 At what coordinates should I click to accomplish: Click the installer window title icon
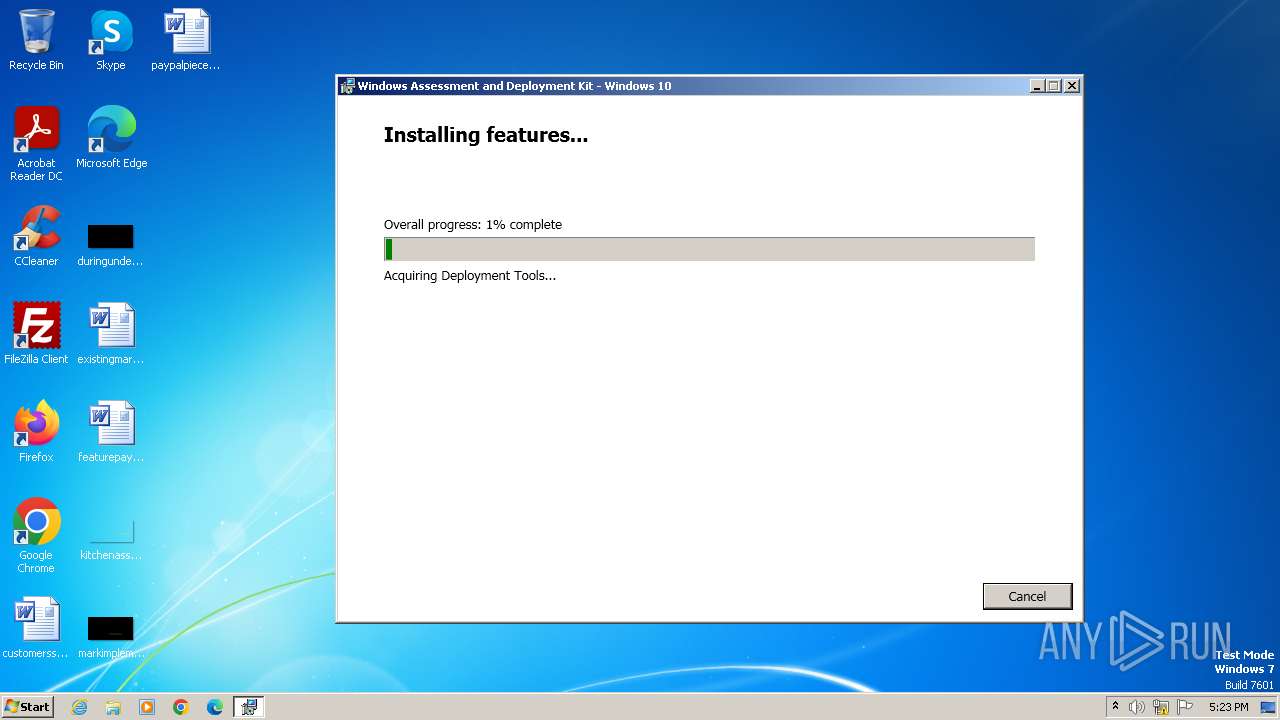(347, 86)
